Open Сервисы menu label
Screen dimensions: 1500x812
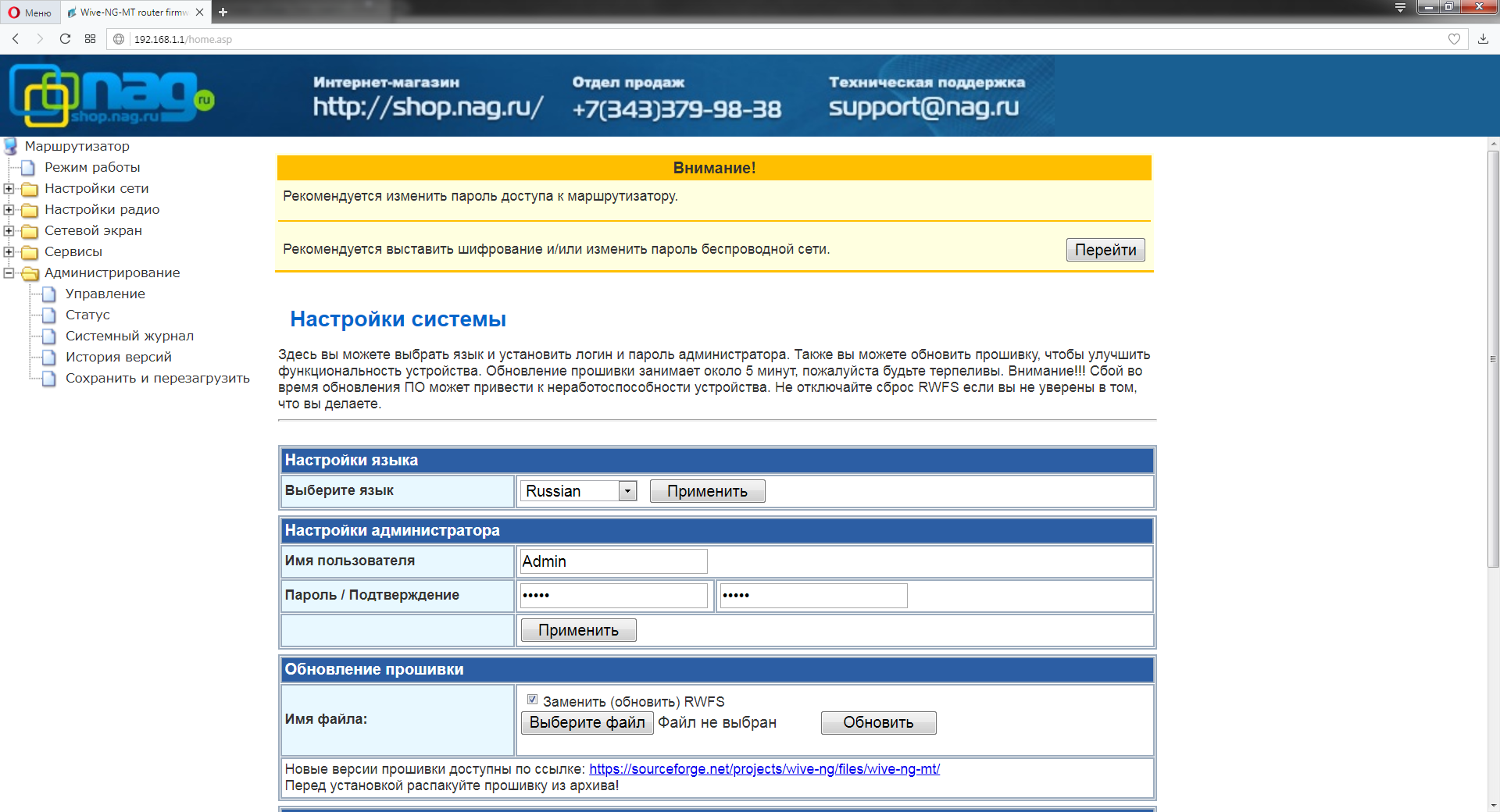tap(73, 251)
